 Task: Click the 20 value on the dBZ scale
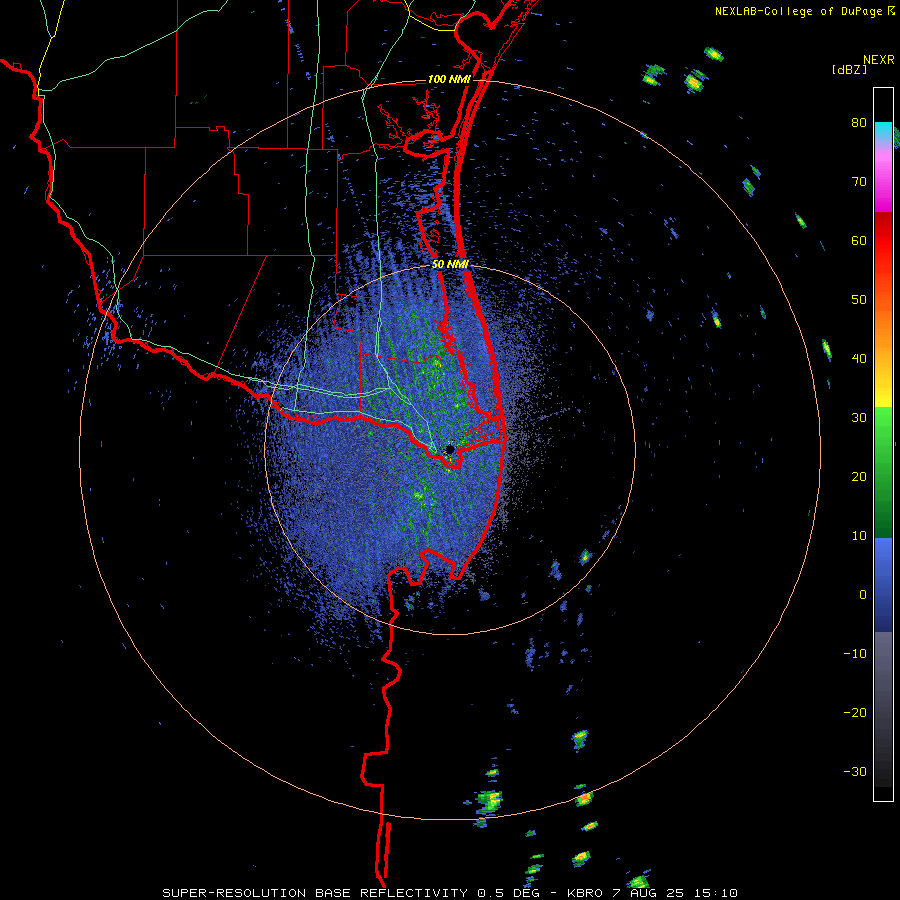pyautogui.click(x=859, y=476)
